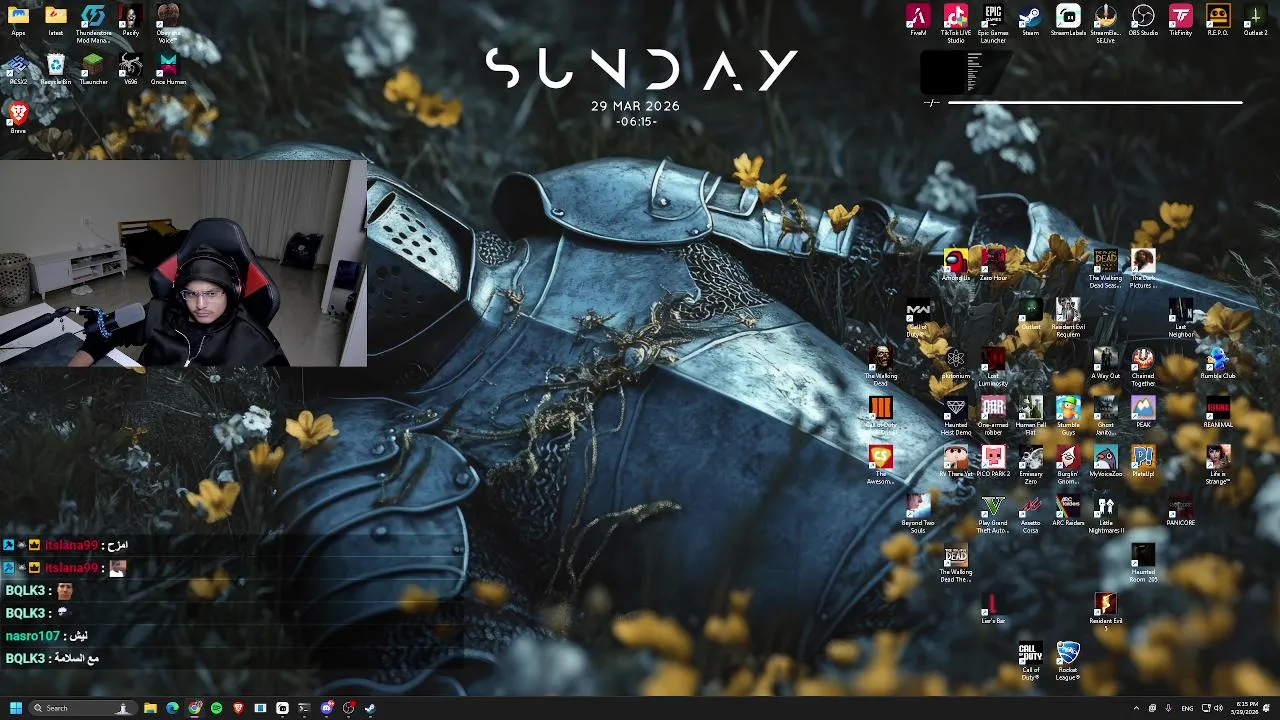Select the Beyond Two Souls icon
Viewport: 1280px width, 720px height.
point(918,513)
